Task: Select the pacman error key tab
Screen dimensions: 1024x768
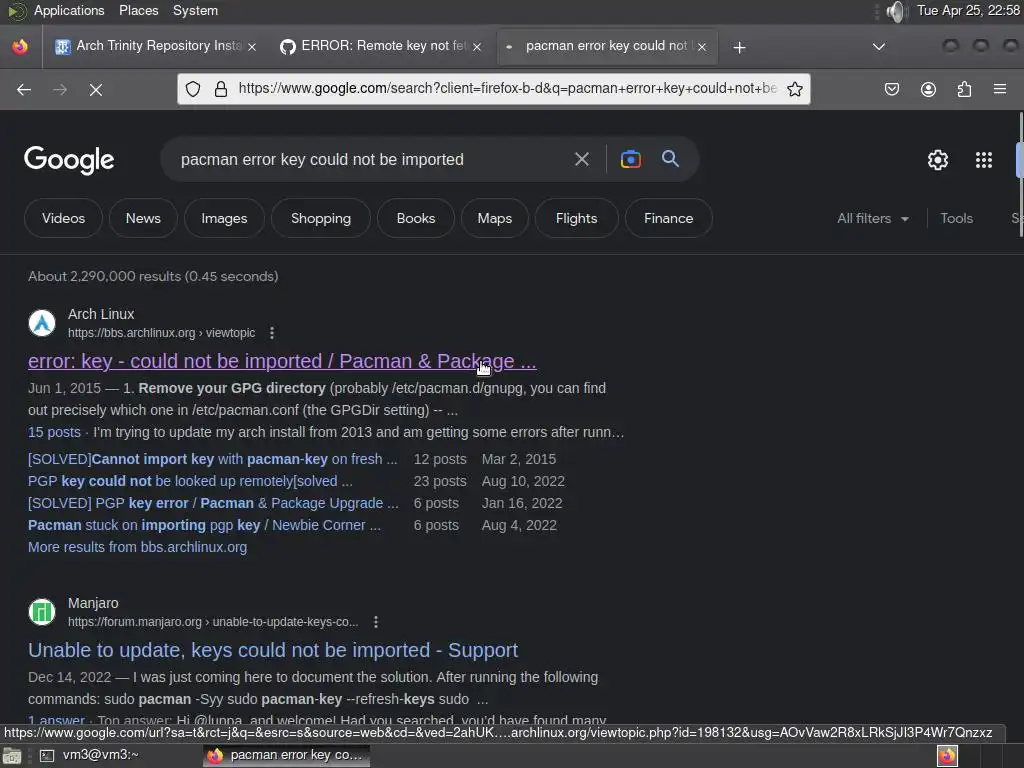Action: tap(607, 46)
